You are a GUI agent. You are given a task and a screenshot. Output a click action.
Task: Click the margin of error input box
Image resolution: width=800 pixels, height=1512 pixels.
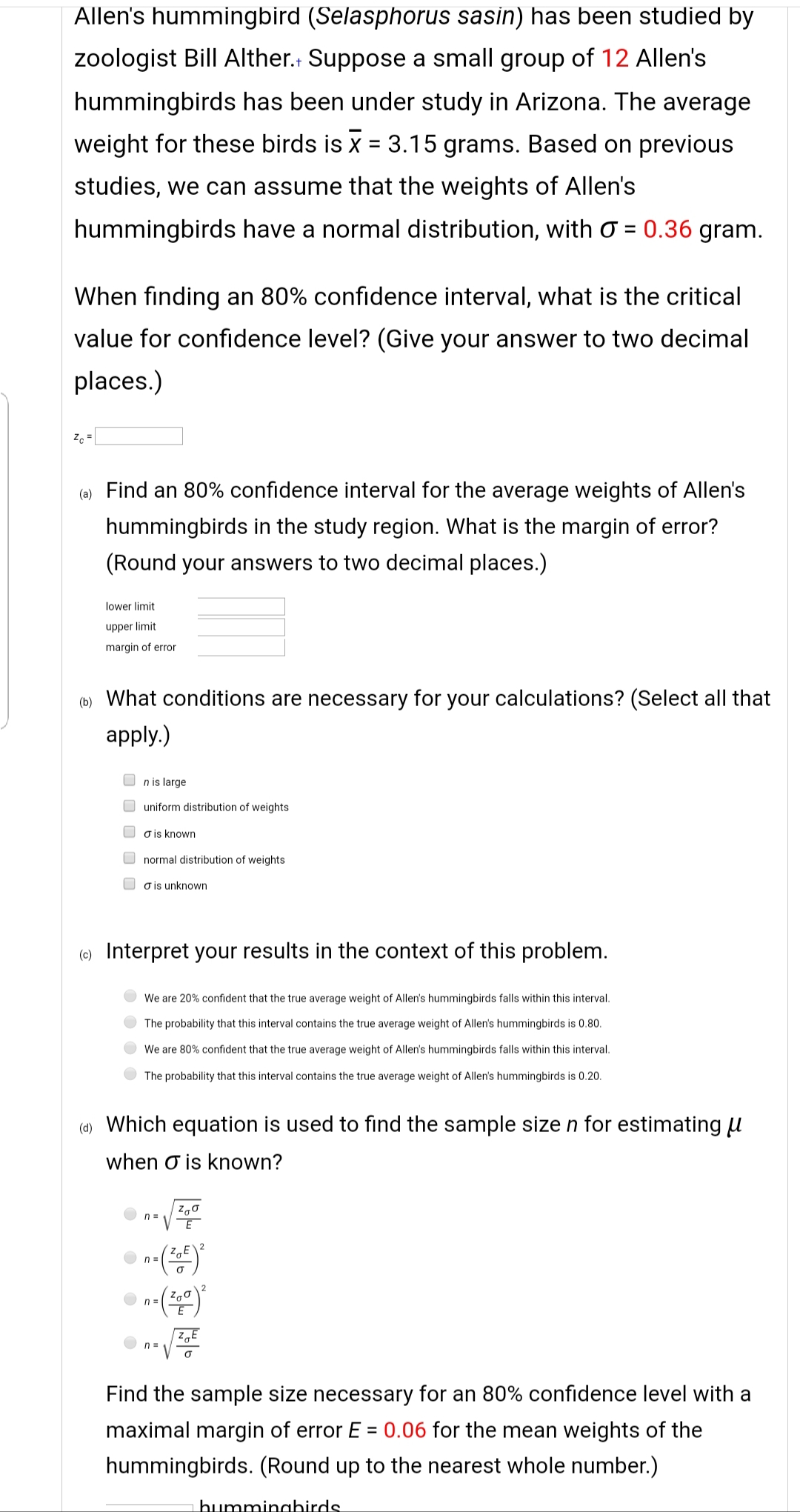(x=241, y=647)
